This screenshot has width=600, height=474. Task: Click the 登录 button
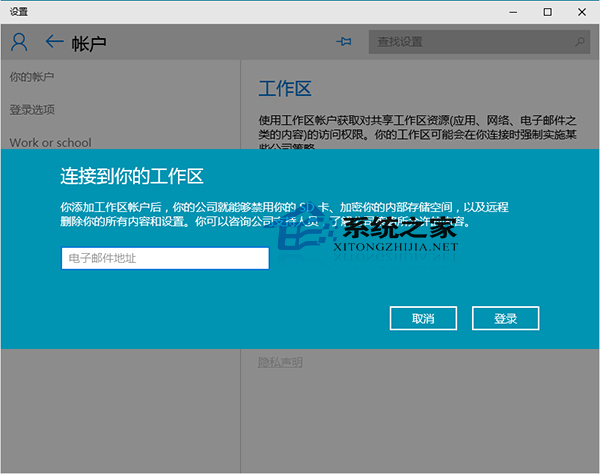[505, 318]
